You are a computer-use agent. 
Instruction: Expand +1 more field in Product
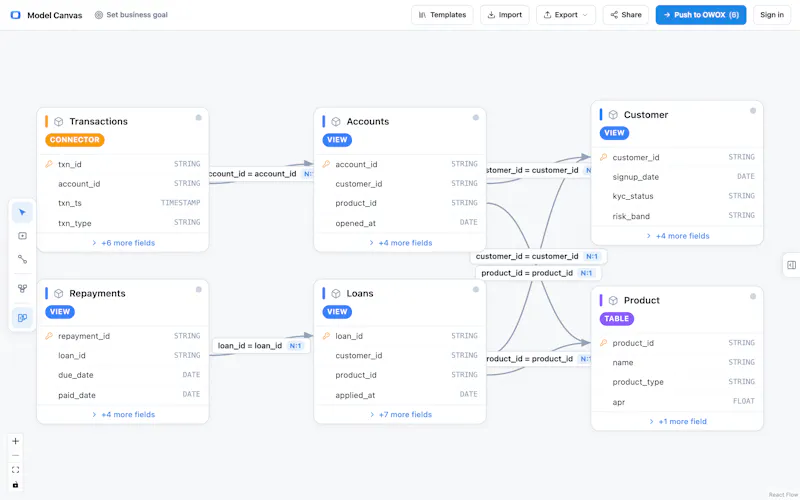(x=678, y=421)
